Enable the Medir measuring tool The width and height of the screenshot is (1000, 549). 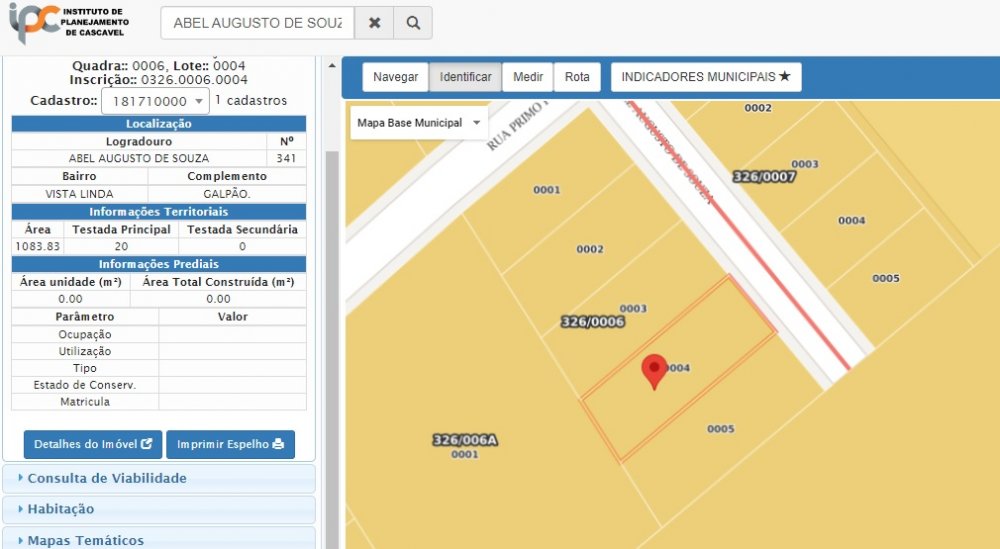coord(528,77)
